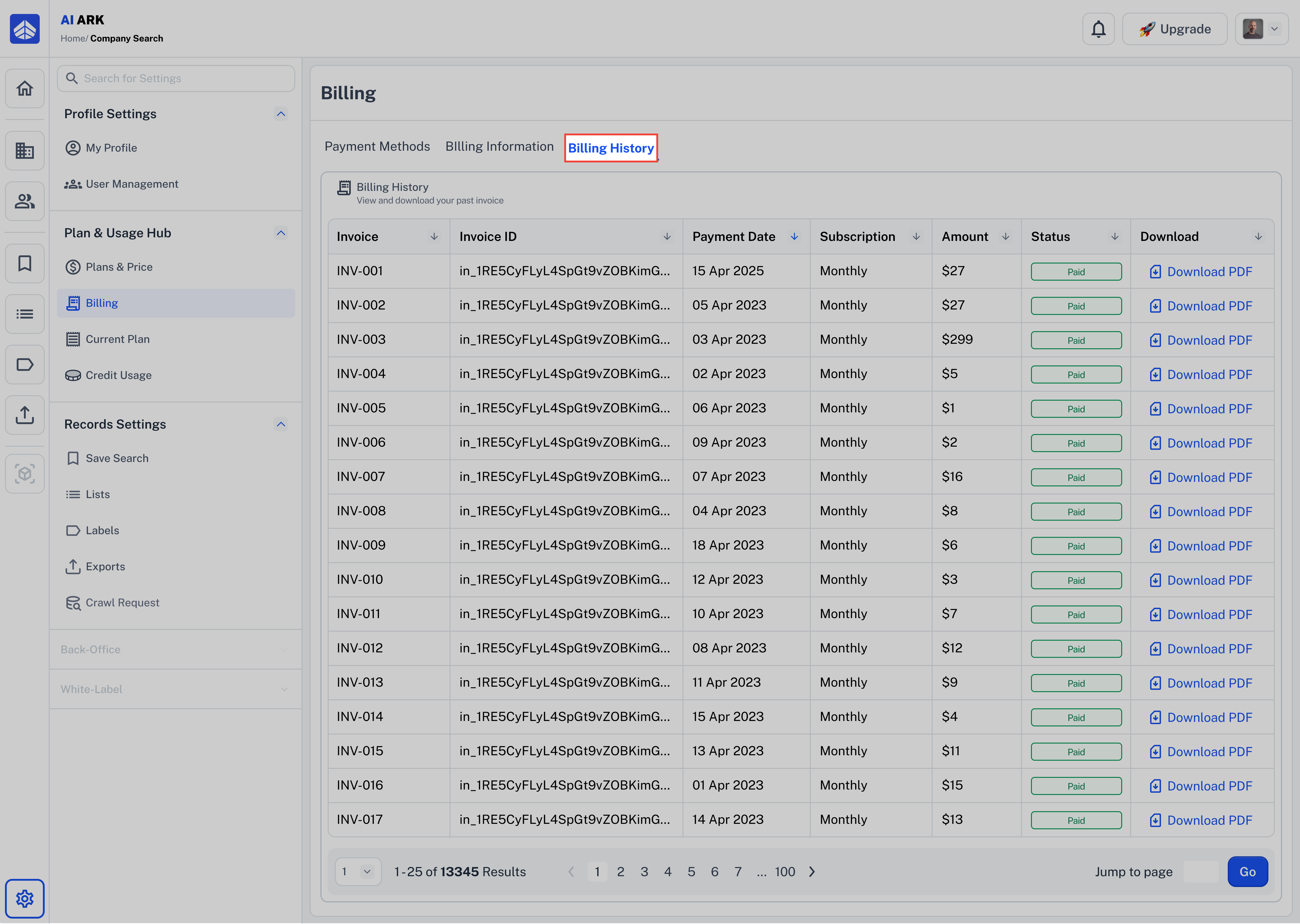Sort by Status column arrow

click(x=1114, y=236)
